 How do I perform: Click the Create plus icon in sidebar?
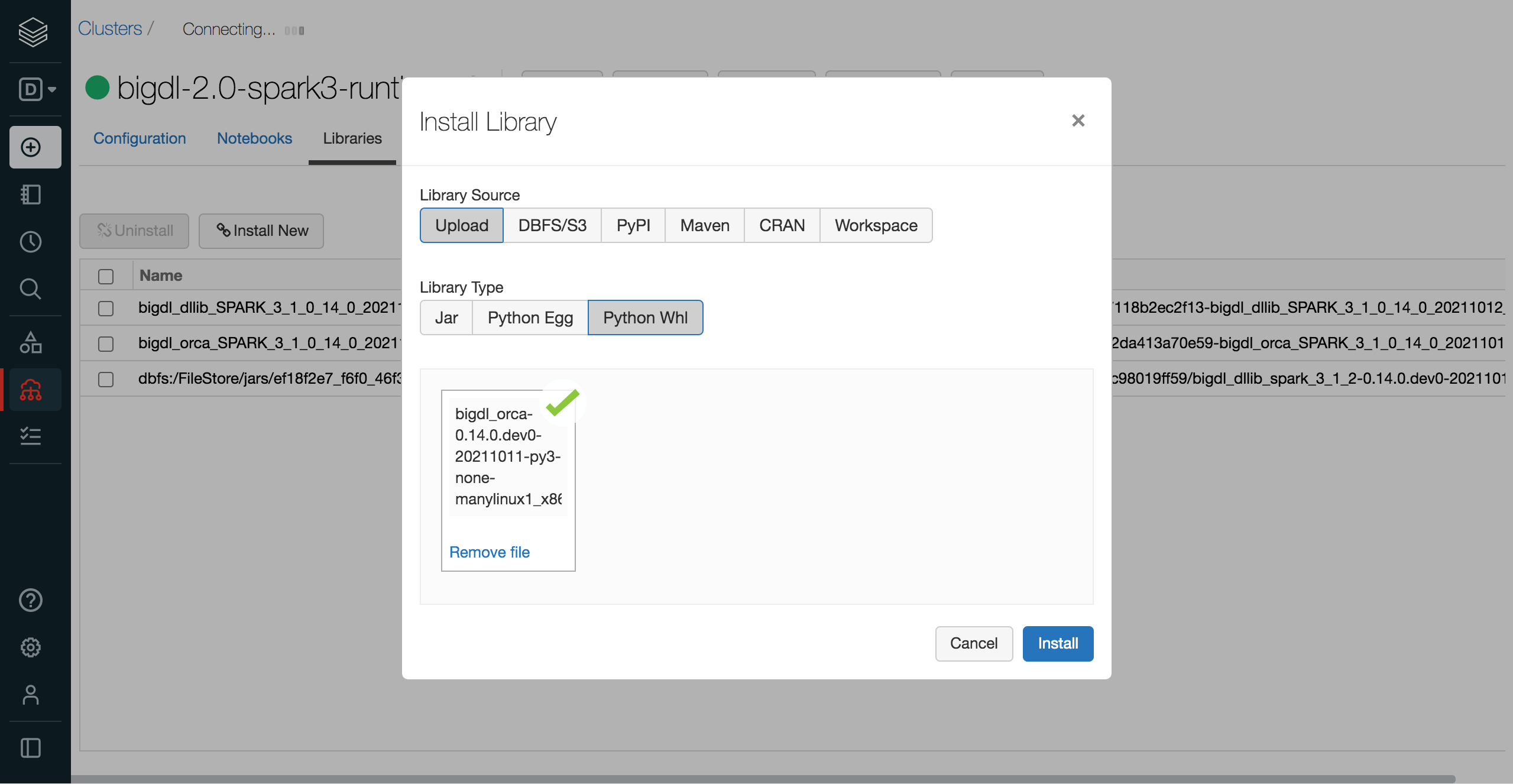(31, 147)
